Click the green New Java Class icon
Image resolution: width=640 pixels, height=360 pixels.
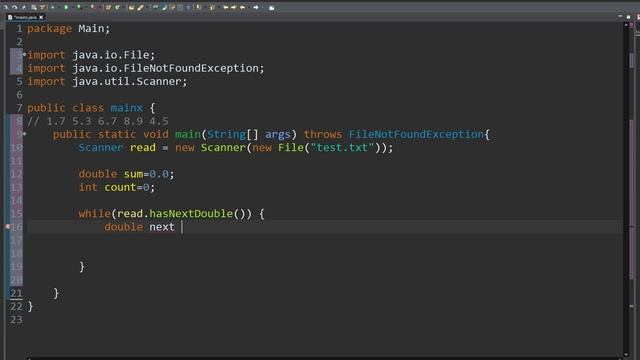(118, 7)
